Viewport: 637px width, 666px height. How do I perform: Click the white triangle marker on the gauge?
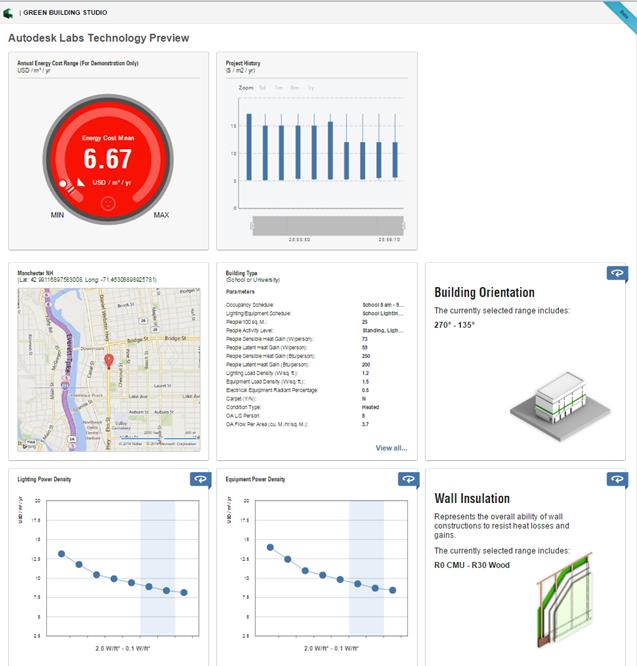(x=80, y=182)
